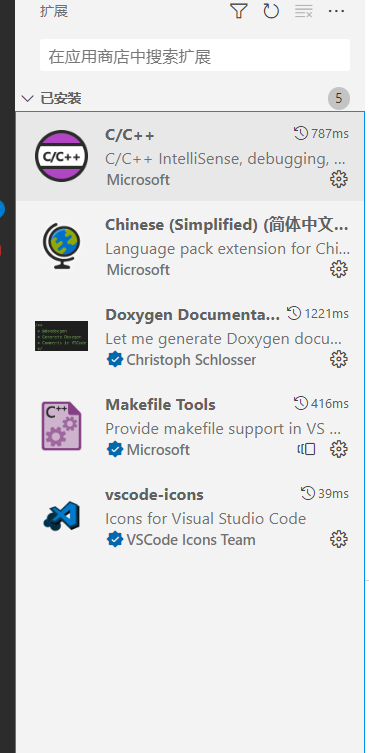Click the installed count badge showing 5
369x753 pixels.
pyautogui.click(x=339, y=98)
